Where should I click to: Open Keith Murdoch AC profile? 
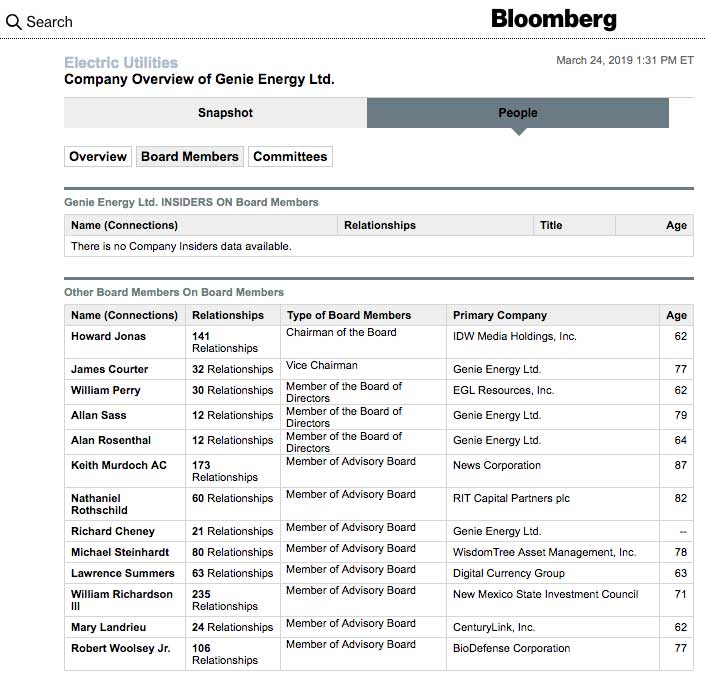[119, 465]
